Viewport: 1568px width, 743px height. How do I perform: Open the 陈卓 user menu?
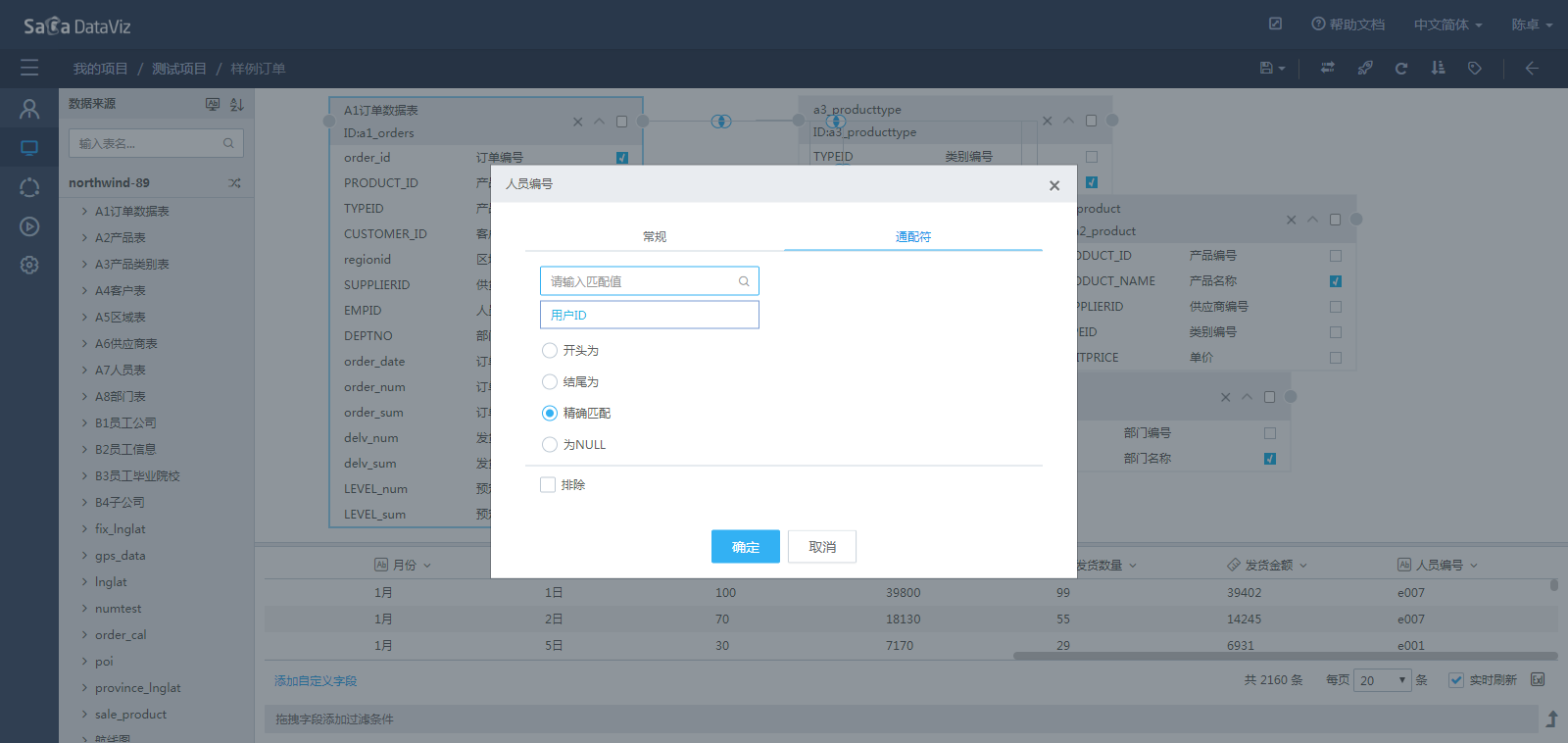point(1532,25)
